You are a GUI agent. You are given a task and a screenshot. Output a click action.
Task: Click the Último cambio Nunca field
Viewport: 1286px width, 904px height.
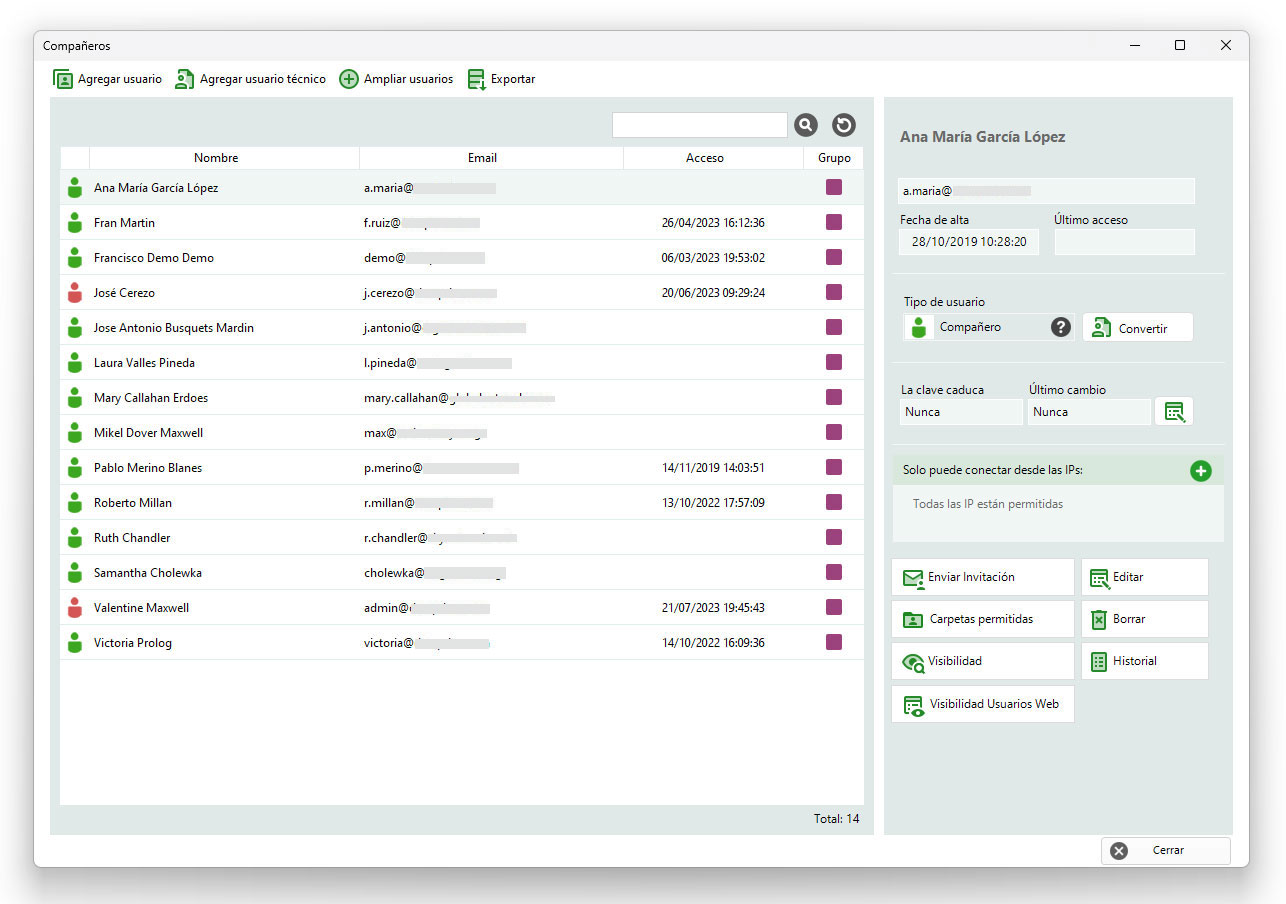(1089, 412)
